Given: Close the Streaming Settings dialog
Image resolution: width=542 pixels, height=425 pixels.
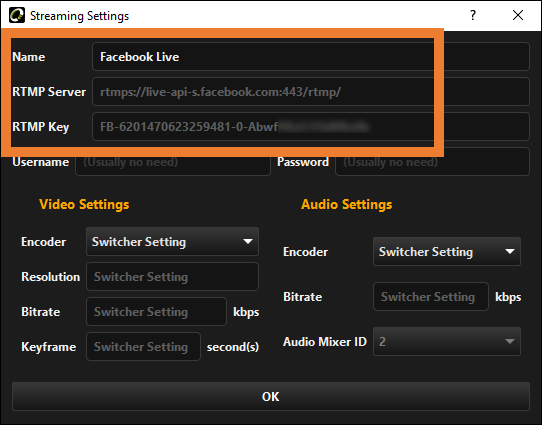Looking at the screenshot, I should (x=518, y=15).
